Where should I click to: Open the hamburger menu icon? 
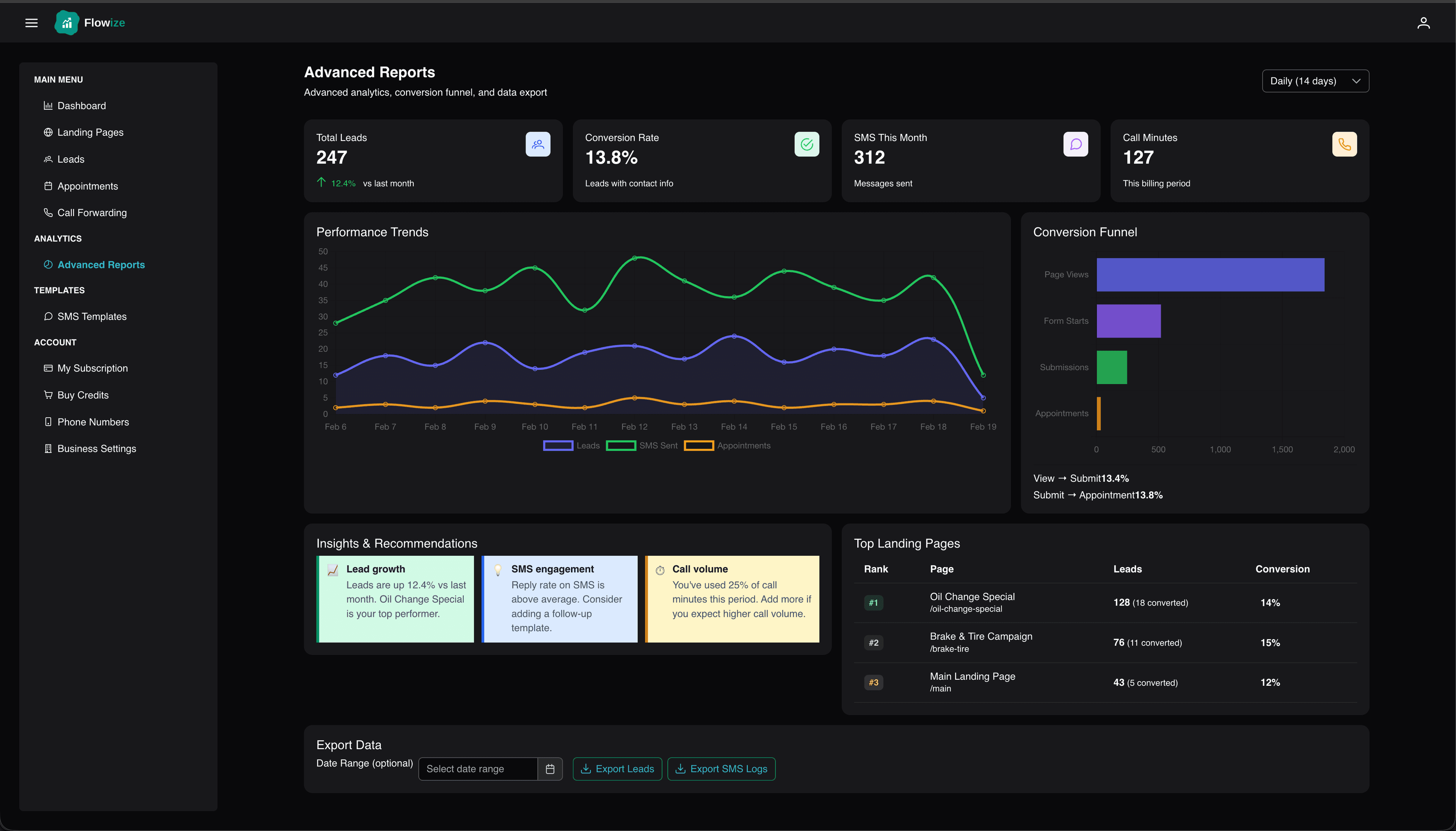point(31,23)
